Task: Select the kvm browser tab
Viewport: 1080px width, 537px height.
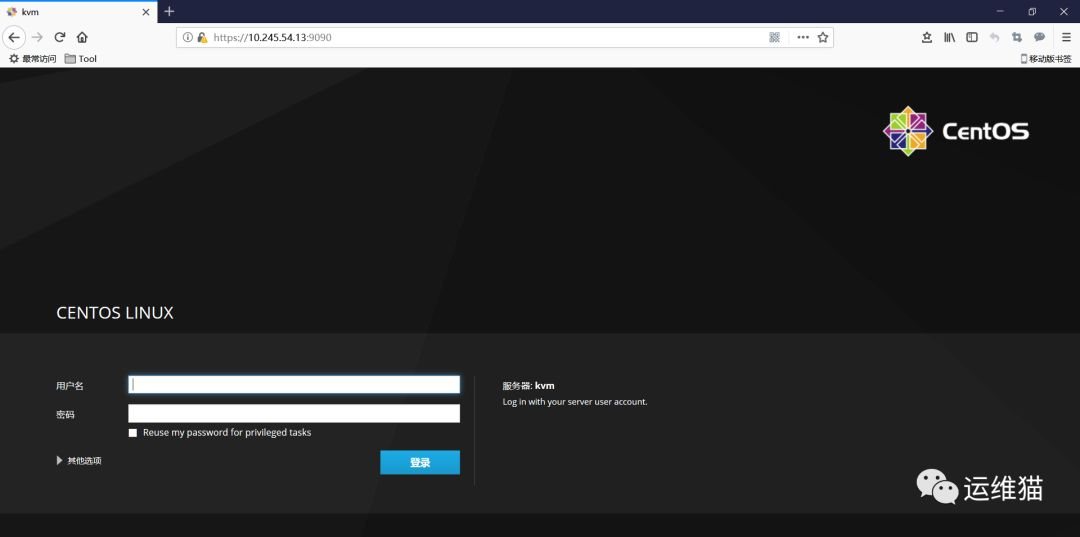Action: point(79,12)
